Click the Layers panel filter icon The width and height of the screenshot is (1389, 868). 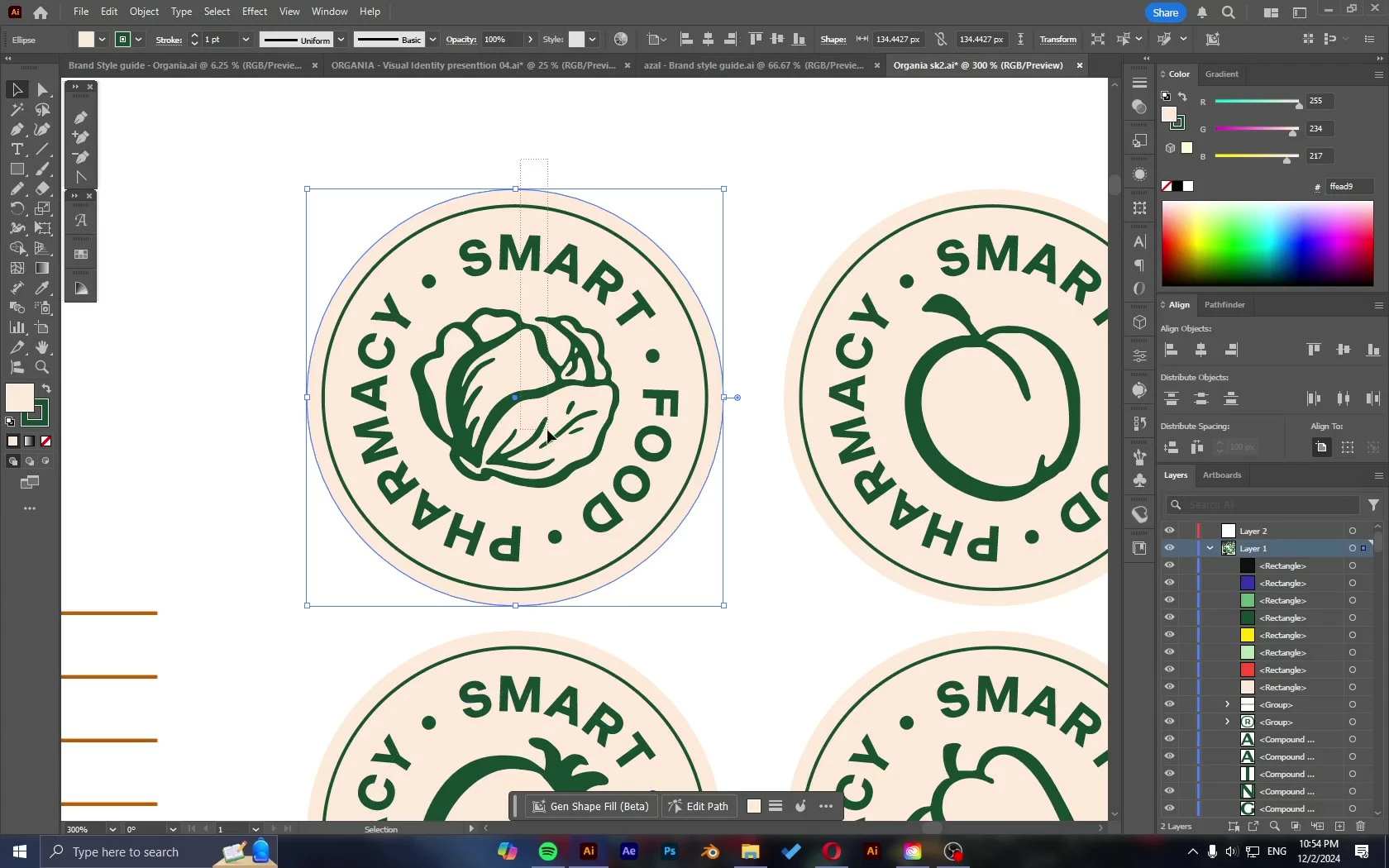pyautogui.click(x=1373, y=505)
